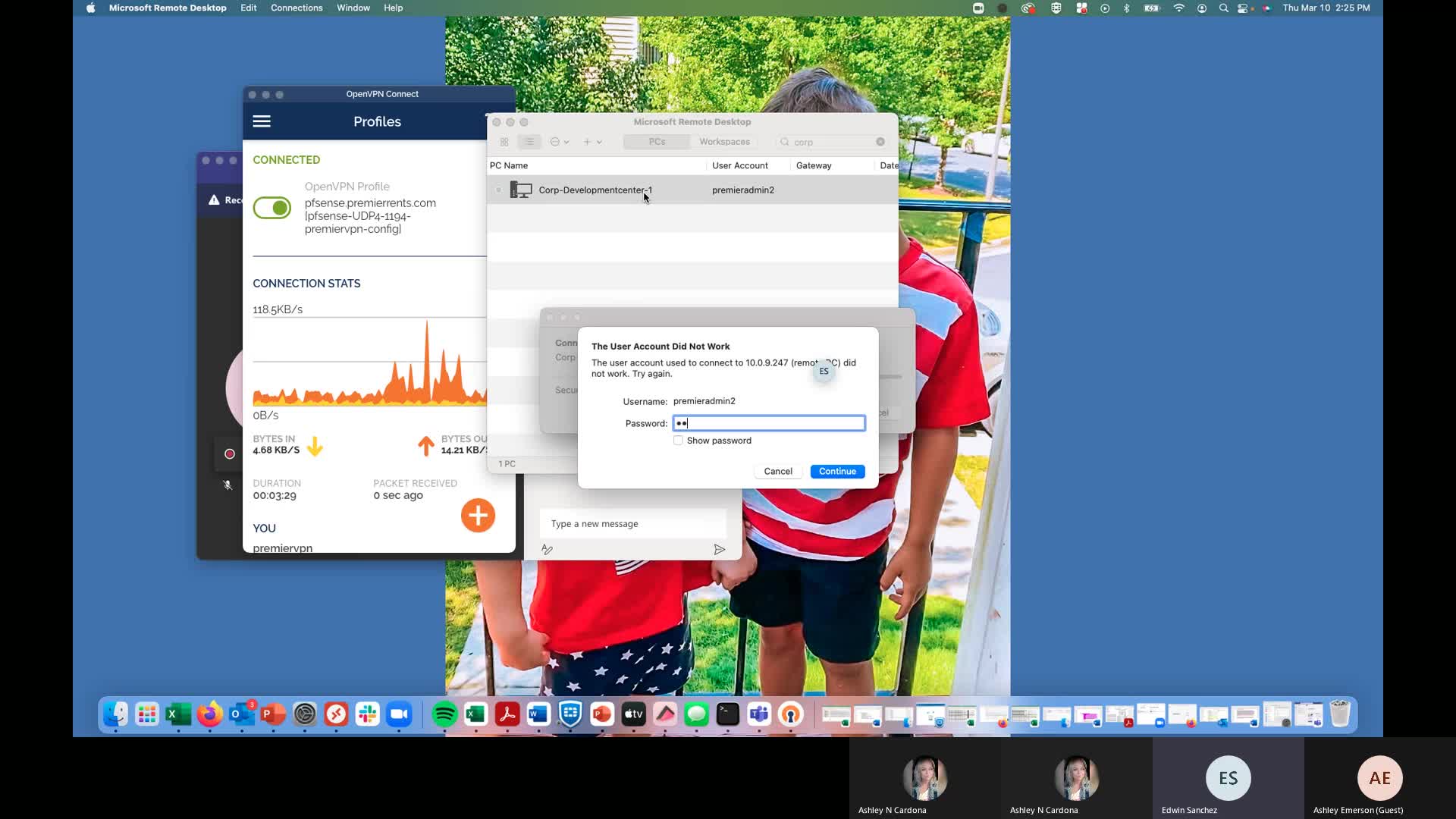Open the feedback/options dropdown in Remote Desktop toolbar
This screenshot has height=819, width=1456.
[x=559, y=142]
